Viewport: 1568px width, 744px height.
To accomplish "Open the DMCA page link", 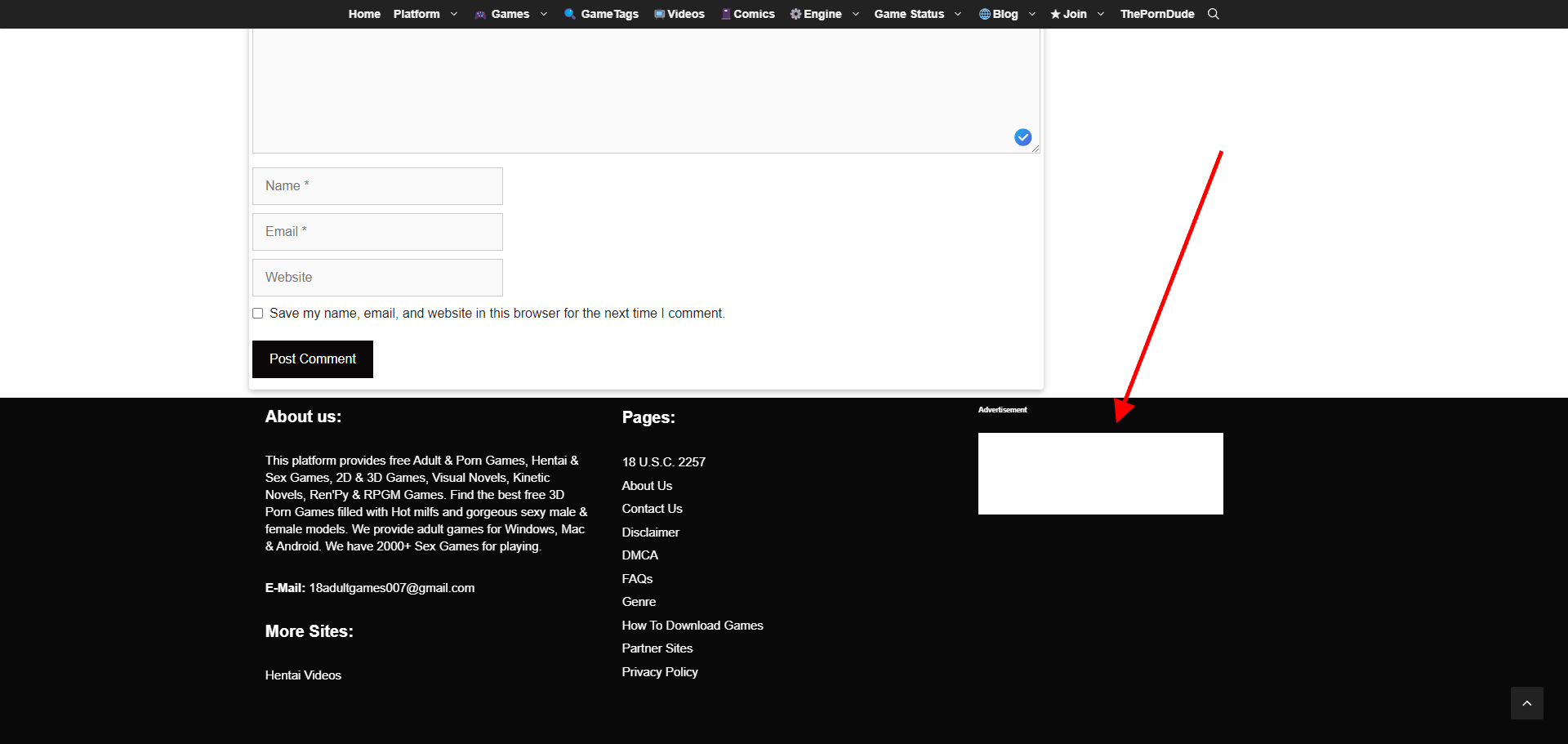I will pyautogui.click(x=639, y=555).
